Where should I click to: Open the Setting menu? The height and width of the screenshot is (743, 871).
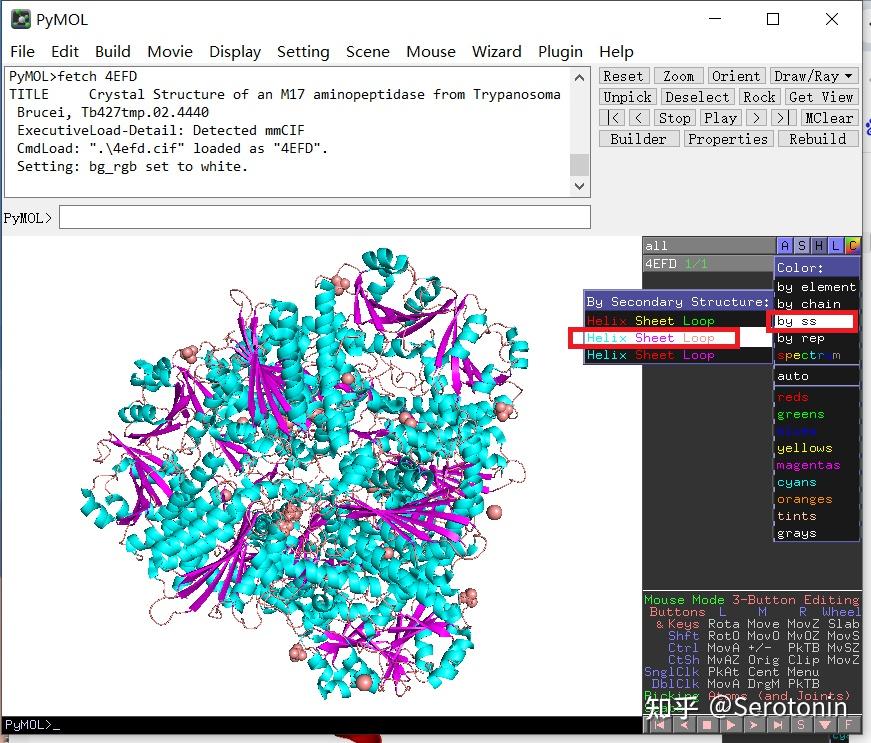coord(303,52)
